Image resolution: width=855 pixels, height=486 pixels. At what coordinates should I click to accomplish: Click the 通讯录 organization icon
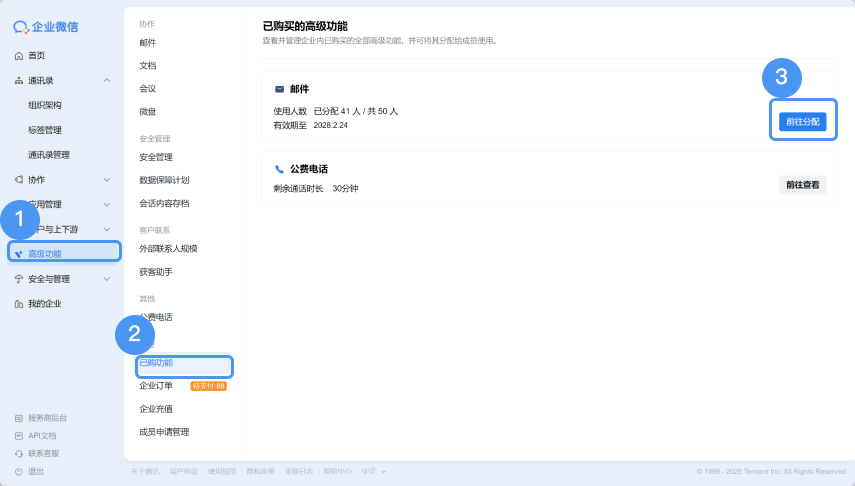tap(19, 81)
